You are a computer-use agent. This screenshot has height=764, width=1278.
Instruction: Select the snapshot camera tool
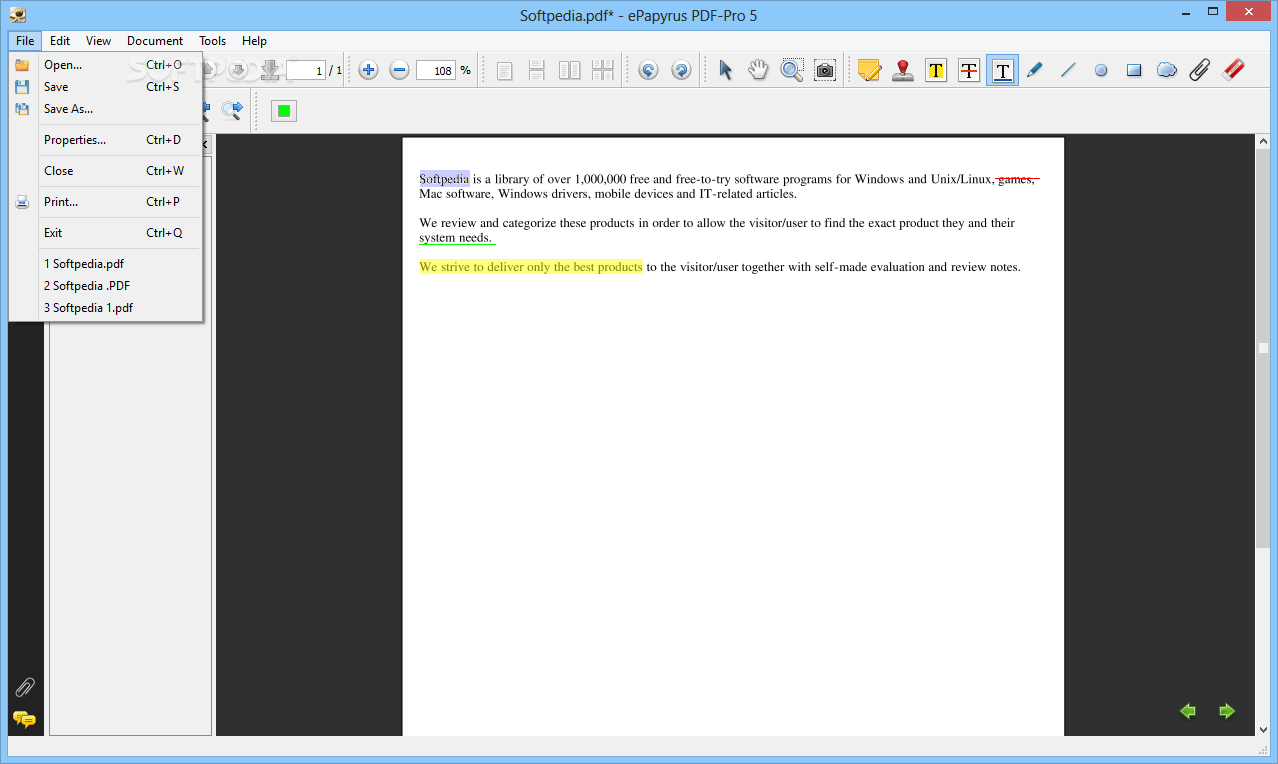pyautogui.click(x=824, y=70)
